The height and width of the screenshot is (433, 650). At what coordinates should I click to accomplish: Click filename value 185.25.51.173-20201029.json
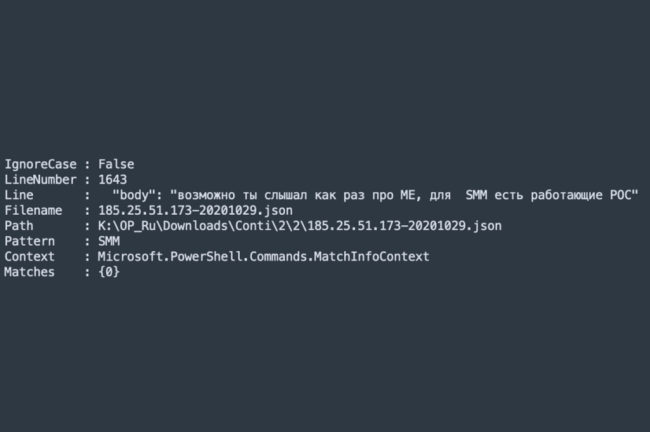point(195,210)
